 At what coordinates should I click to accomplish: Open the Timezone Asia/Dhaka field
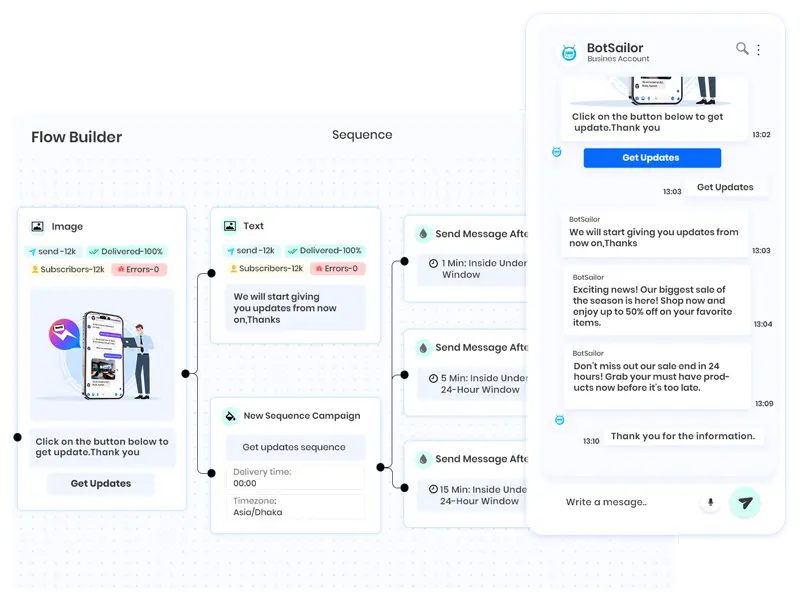[295, 506]
